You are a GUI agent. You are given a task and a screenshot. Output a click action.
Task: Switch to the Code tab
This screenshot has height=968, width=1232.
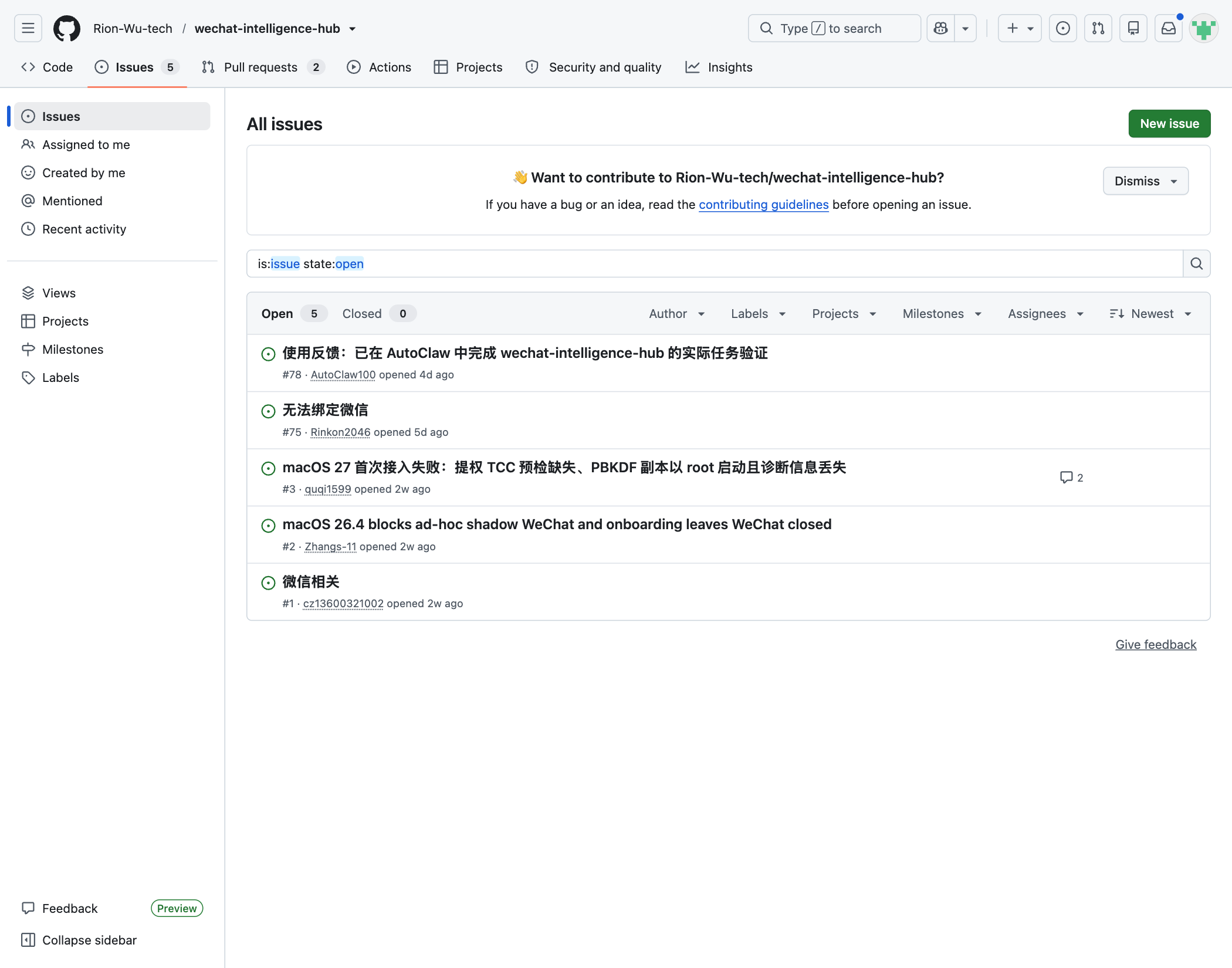point(47,67)
